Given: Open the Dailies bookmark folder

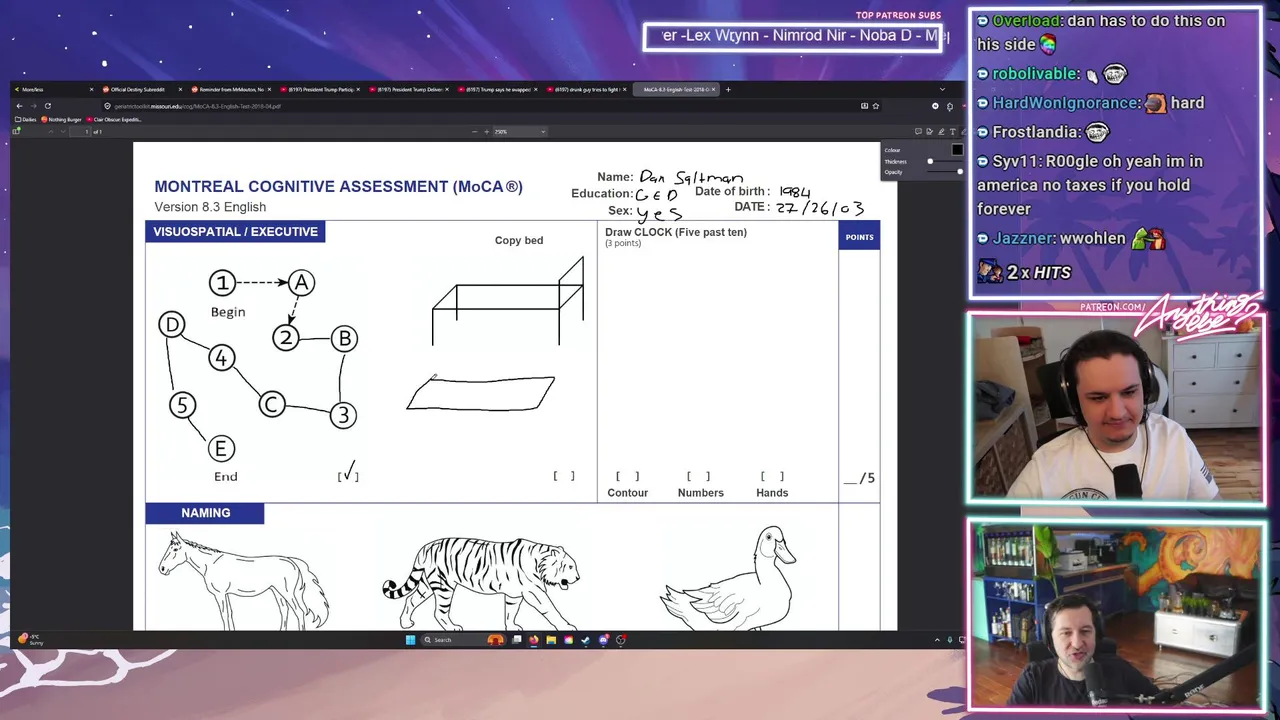Looking at the screenshot, I should tap(26, 119).
